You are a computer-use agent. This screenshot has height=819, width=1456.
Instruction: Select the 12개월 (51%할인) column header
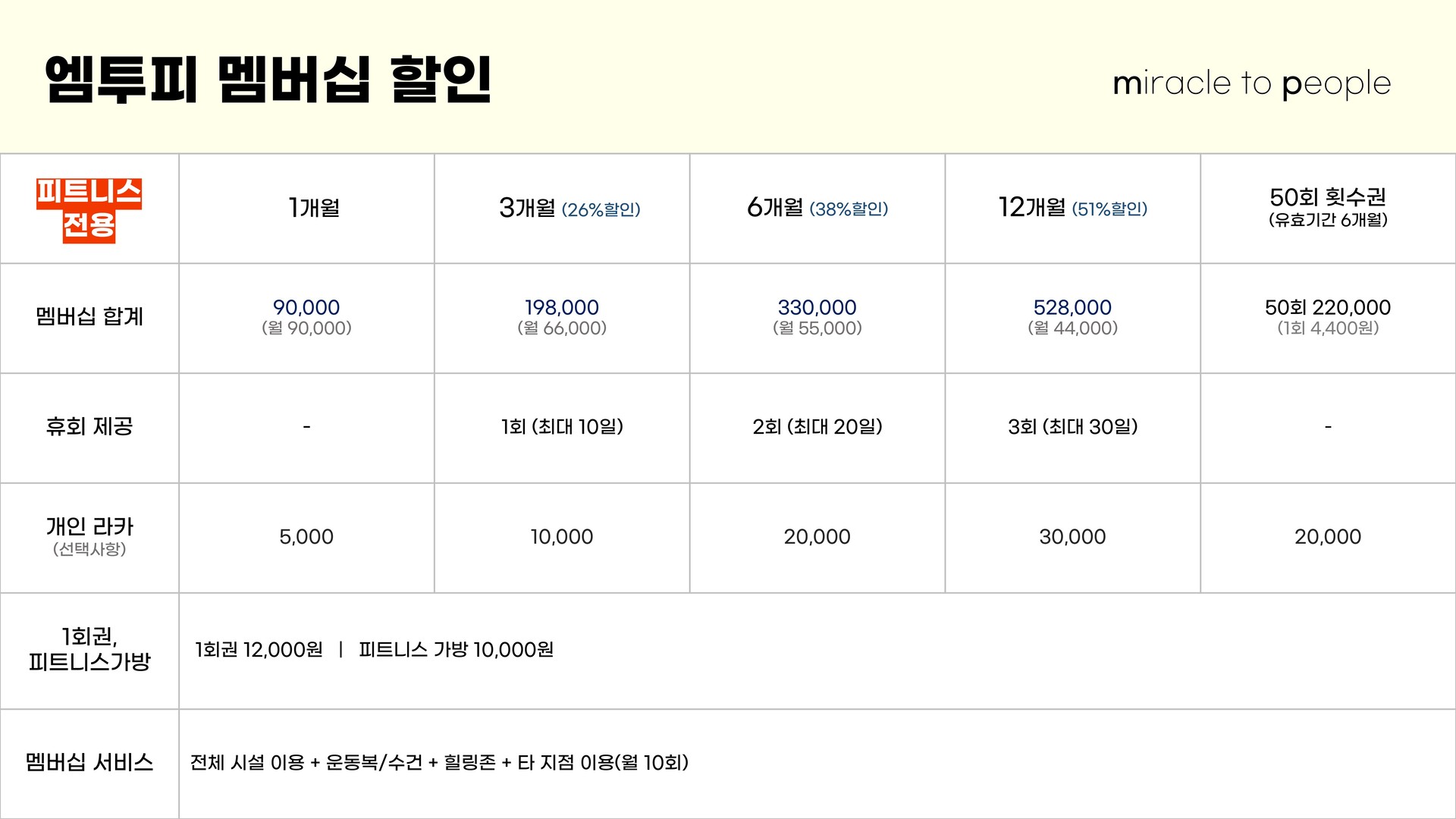1072,208
